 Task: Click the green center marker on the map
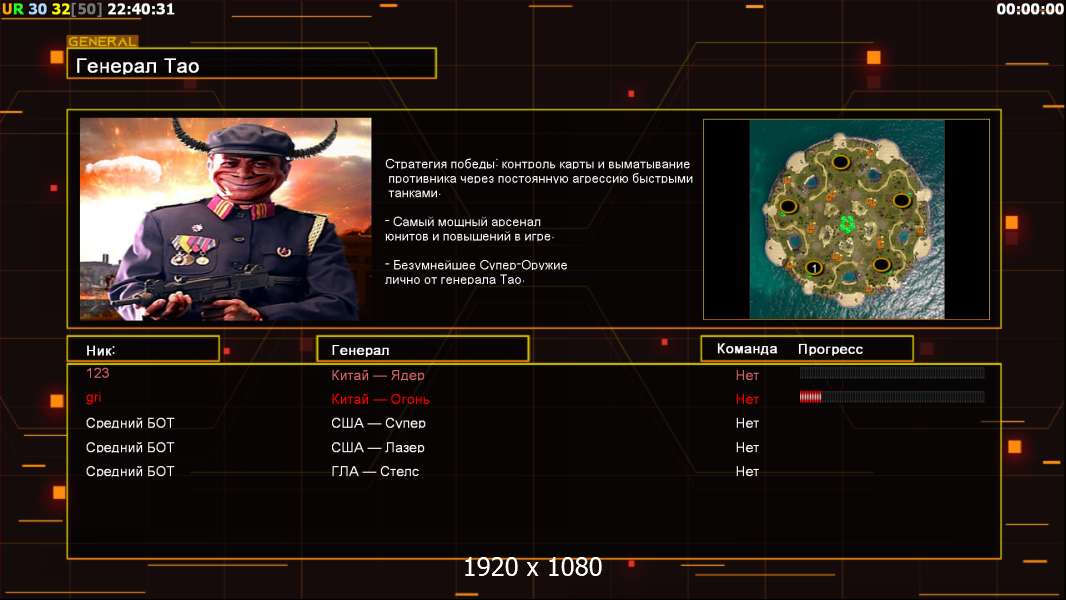846,224
